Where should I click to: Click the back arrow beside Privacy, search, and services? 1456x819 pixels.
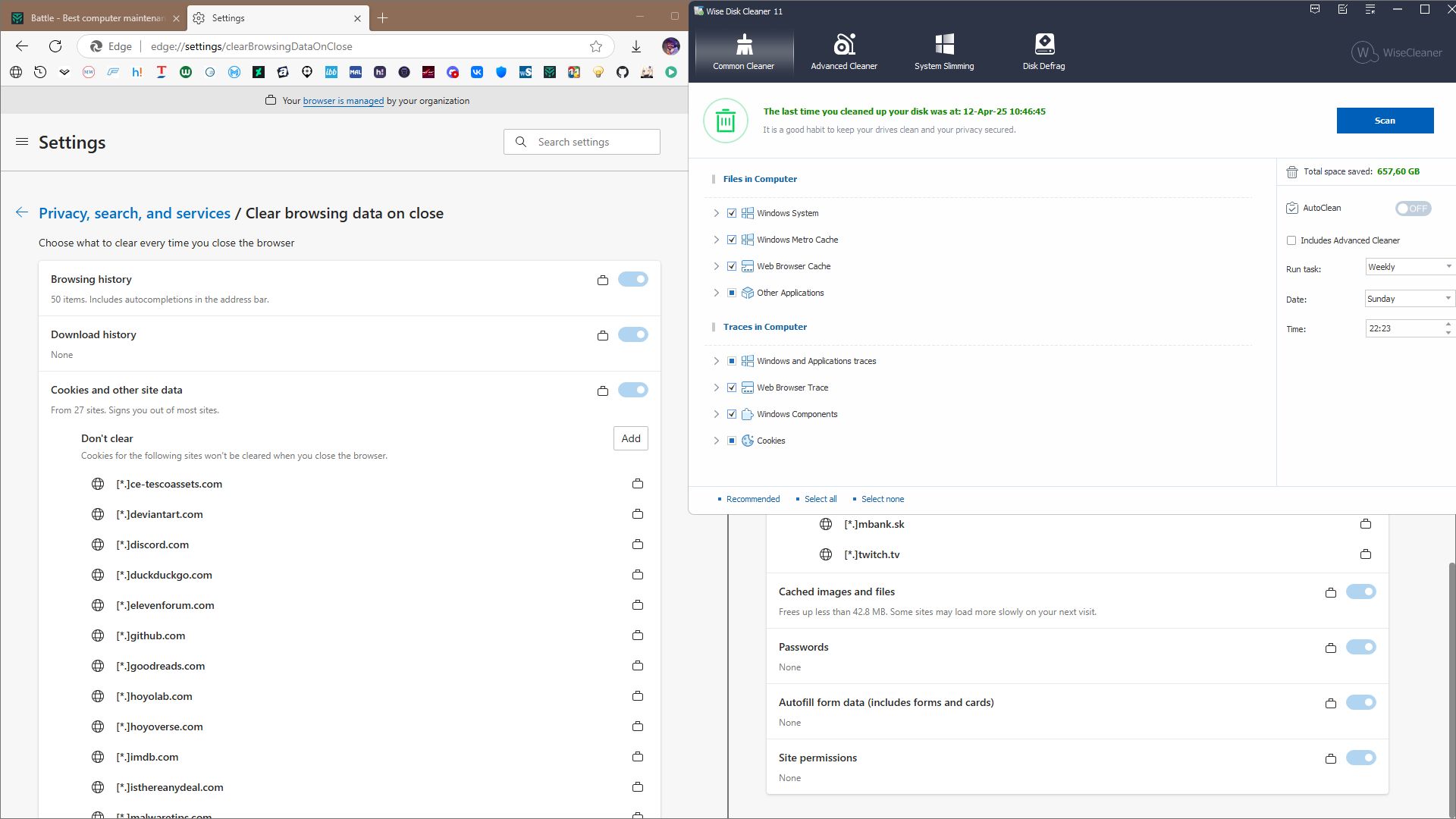click(22, 213)
